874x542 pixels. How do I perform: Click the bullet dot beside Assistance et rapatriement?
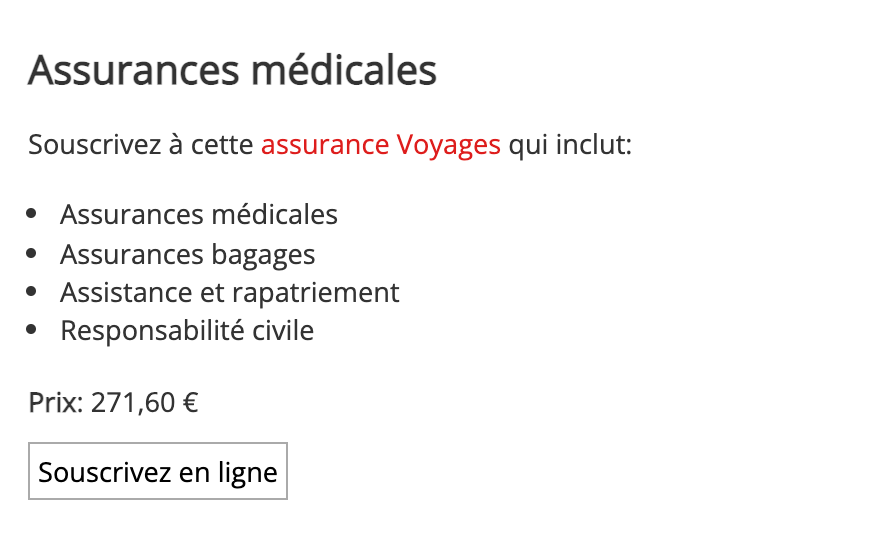pyautogui.click(x=33, y=292)
